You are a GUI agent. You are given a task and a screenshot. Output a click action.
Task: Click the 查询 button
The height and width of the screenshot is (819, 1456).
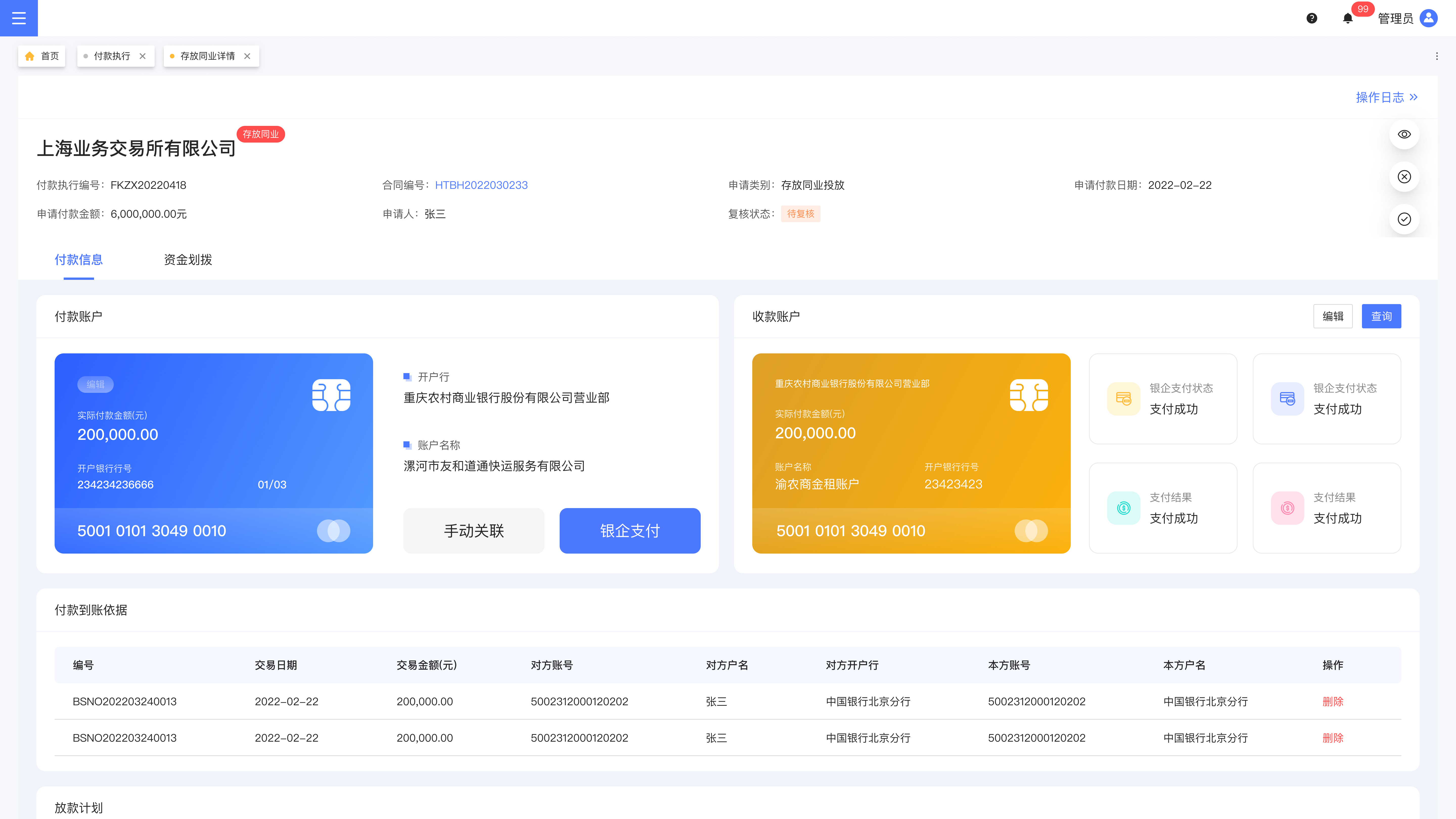click(x=1381, y=316)
